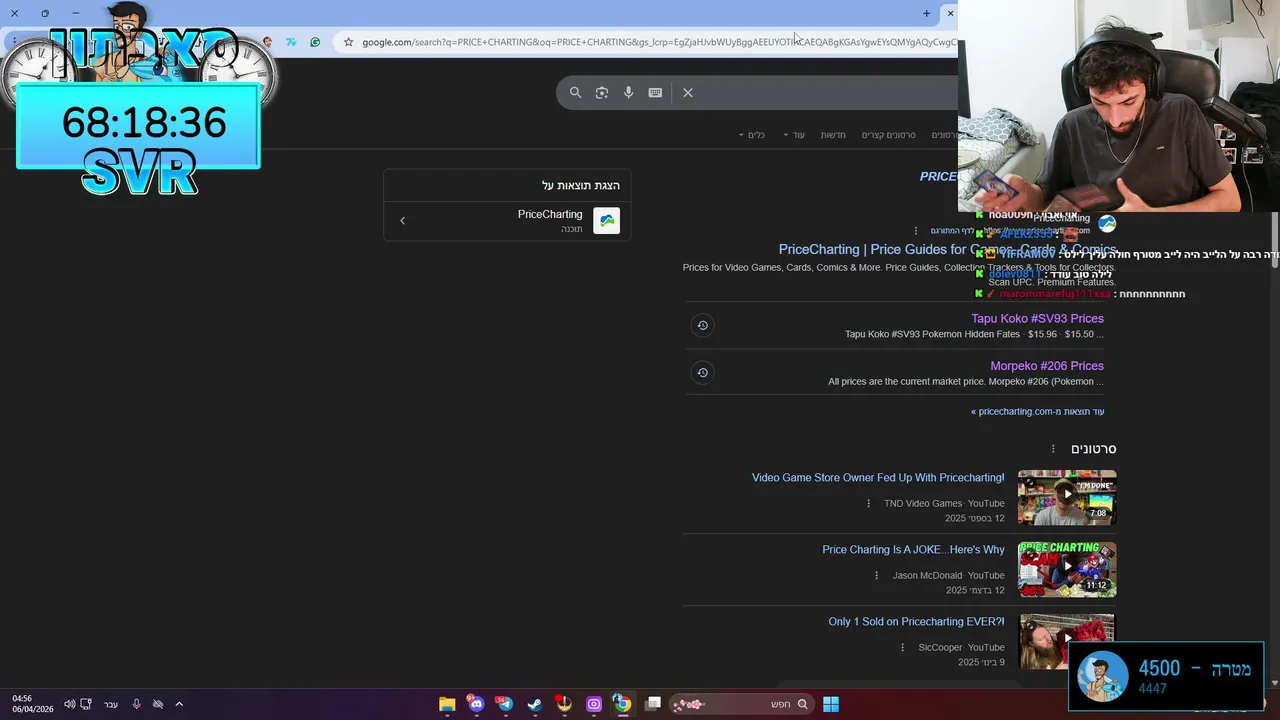Start voice search with microphone icon
Screen dimensions: 1280x720
(x=628, y=92)
